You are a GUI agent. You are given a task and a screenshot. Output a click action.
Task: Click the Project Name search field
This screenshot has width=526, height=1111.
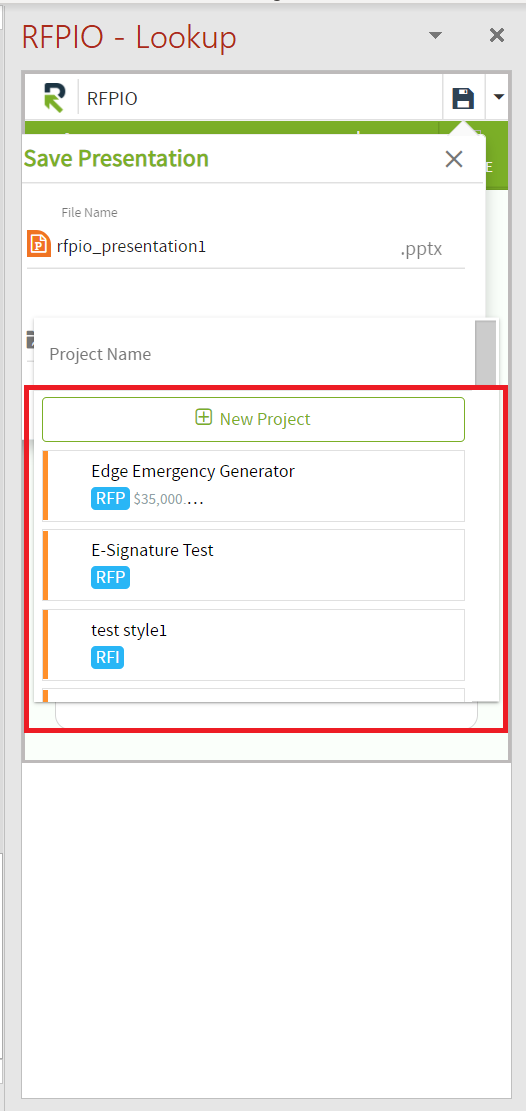(x=254, y=354)
